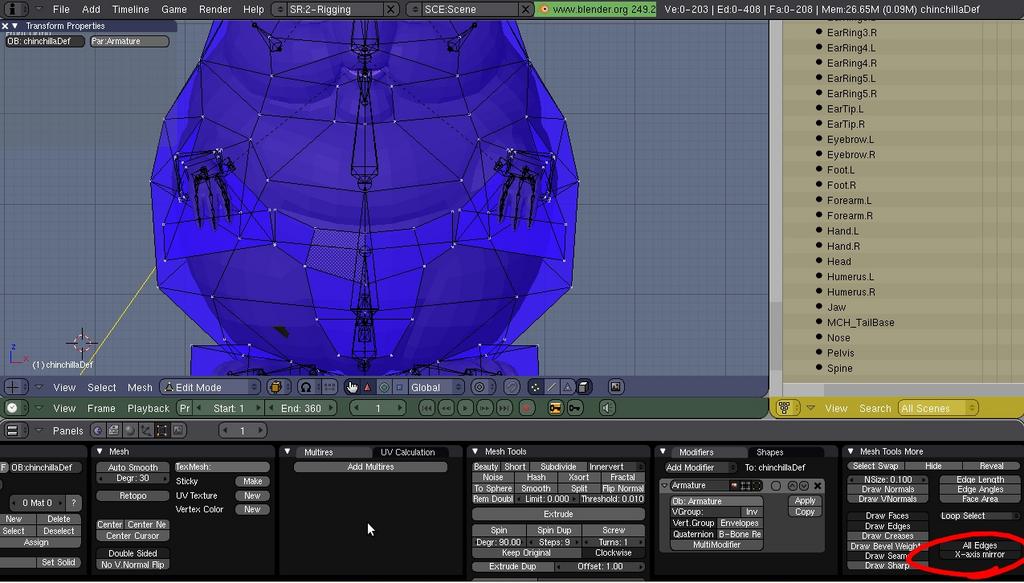Select the translate manipulator red triangle
This screenshot has height=583, width=1024.
tap(368, 387)
